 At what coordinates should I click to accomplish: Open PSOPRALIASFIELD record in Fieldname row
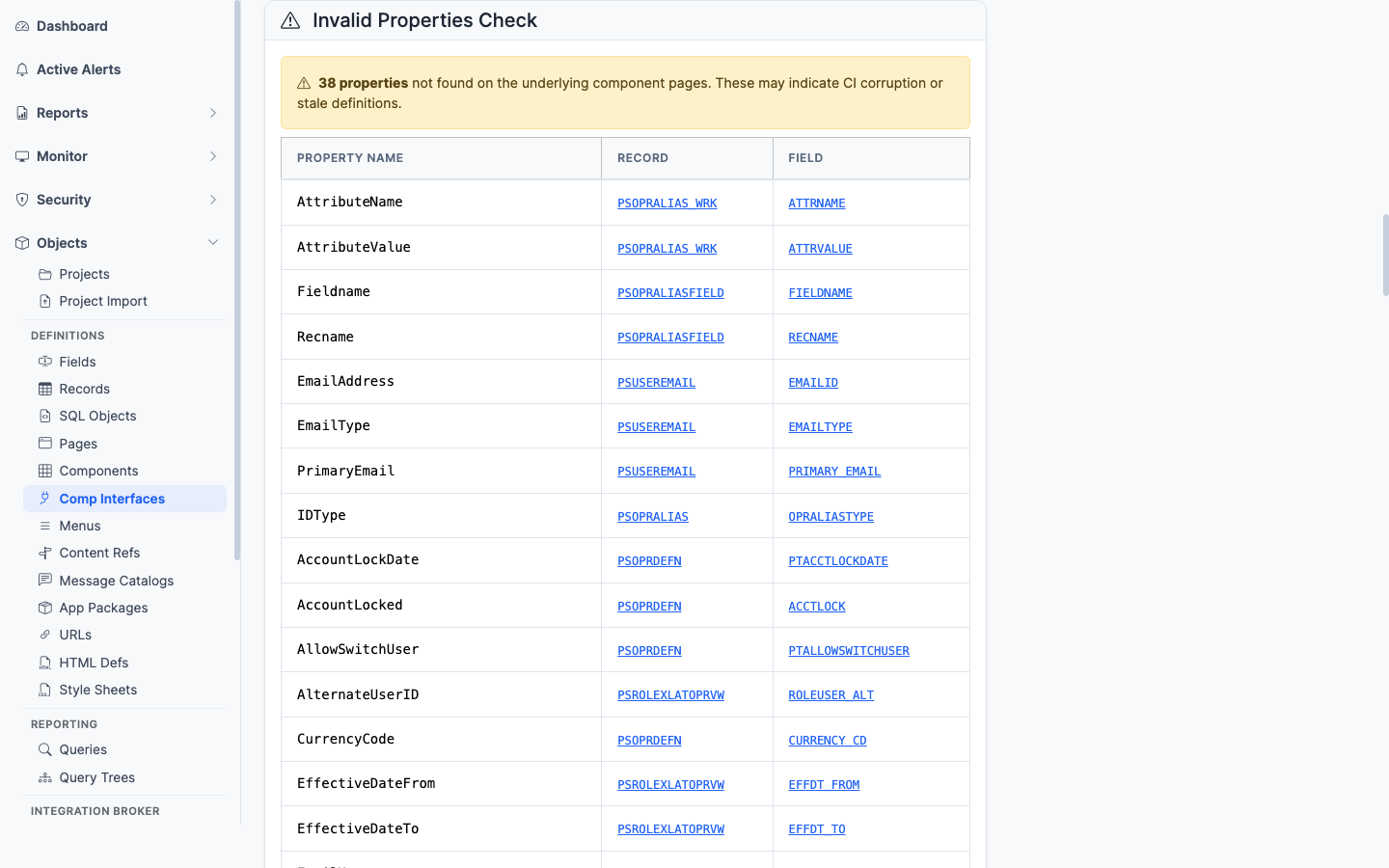[670, 293]
